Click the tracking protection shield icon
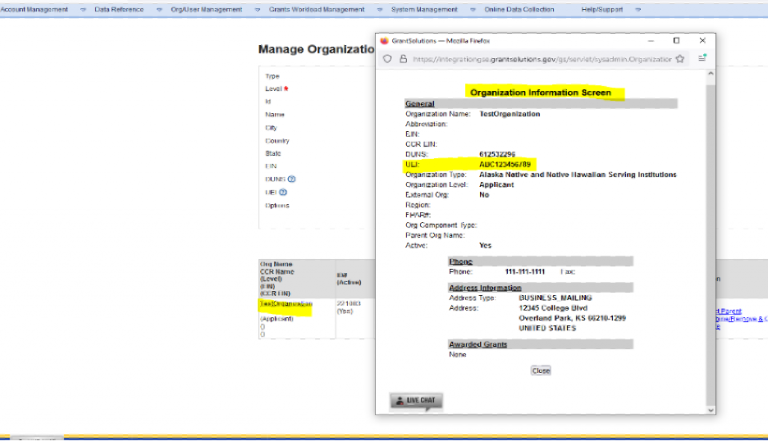Screen dimensions: 768x441 coord(389,59)
